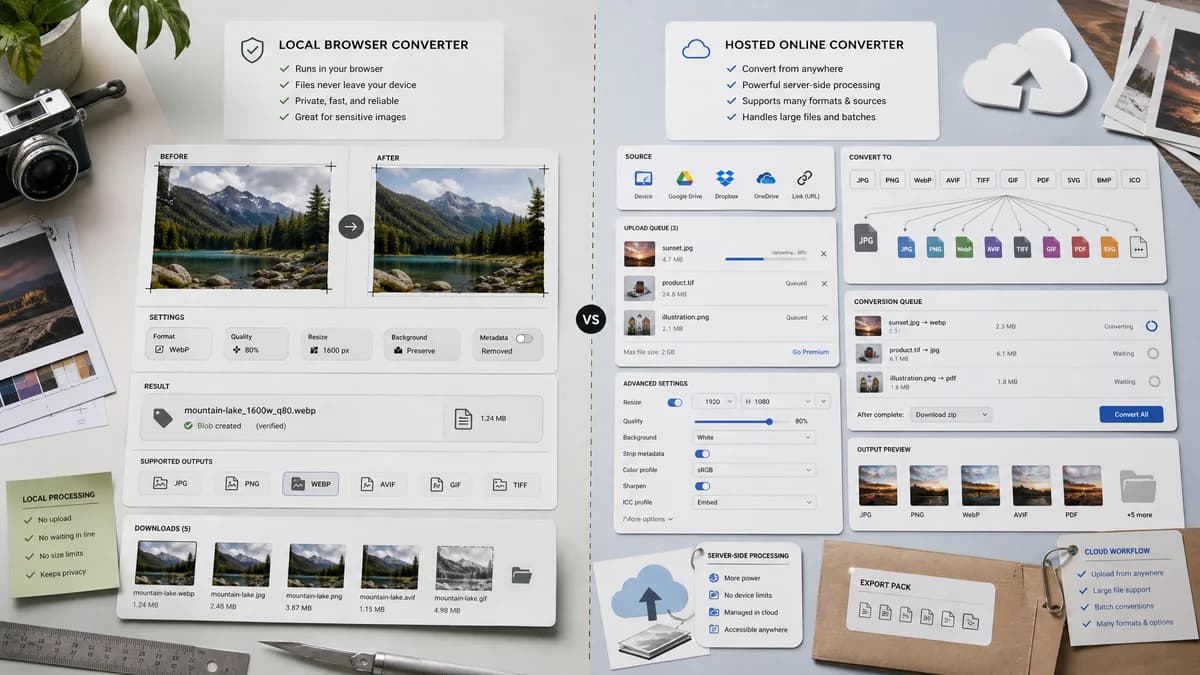Open mountain-lake.gif download thumbnail
Screen dimensions: 1200x675
[x=464, y=568]
